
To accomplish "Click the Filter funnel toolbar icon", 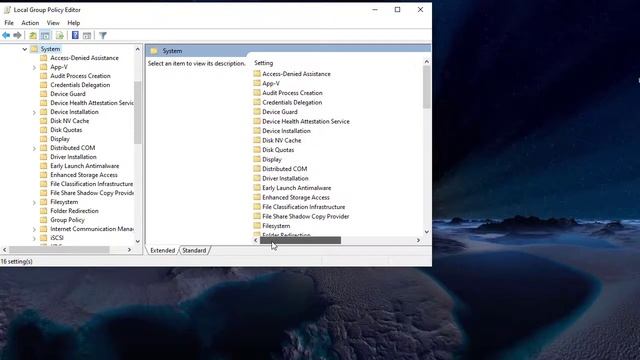I will pyautogui.click(x=103, y=36).
